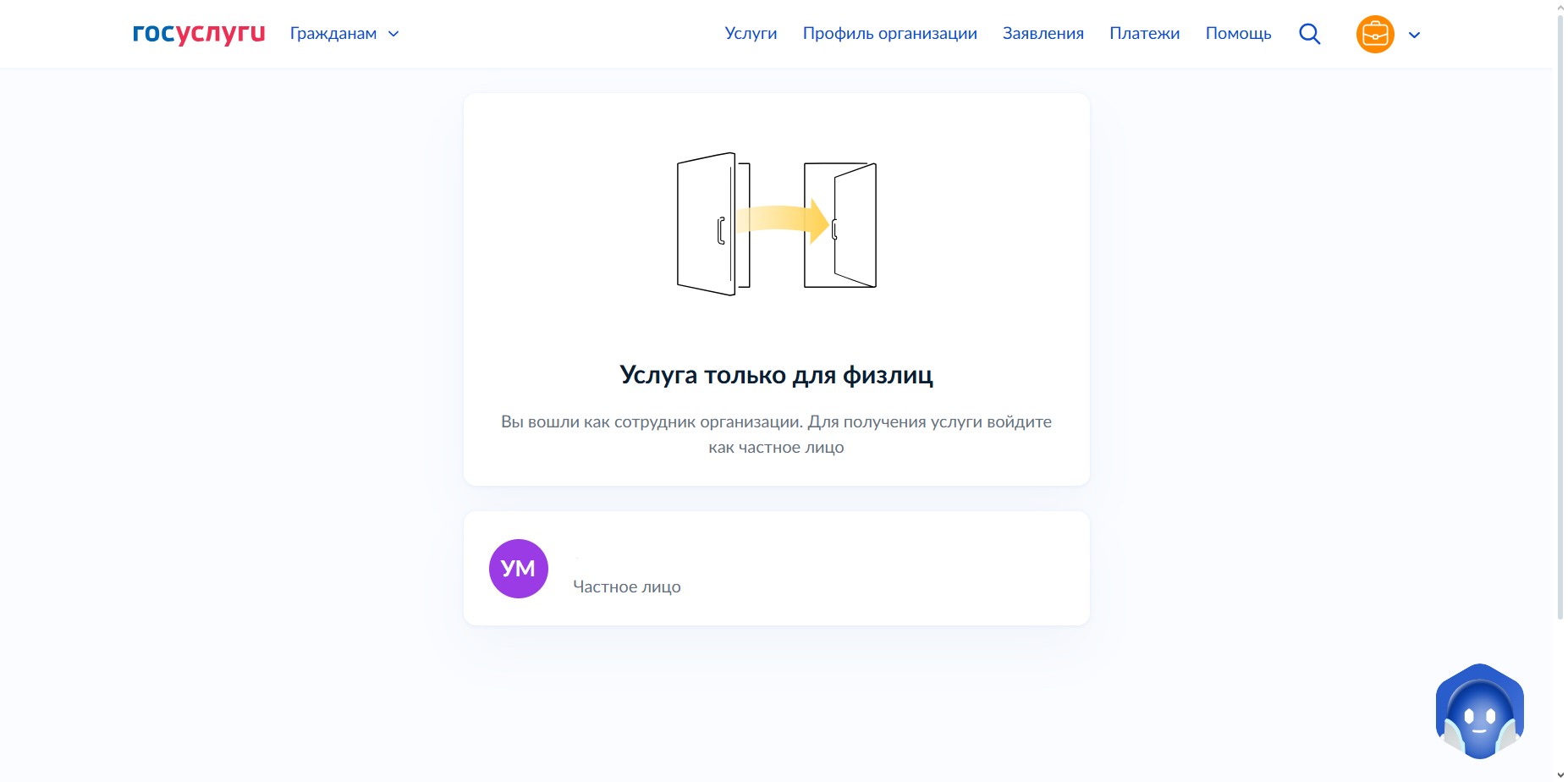1568x782 pixels.
Task: Expand the Гражданам audience selector
Action: [344, 34]
